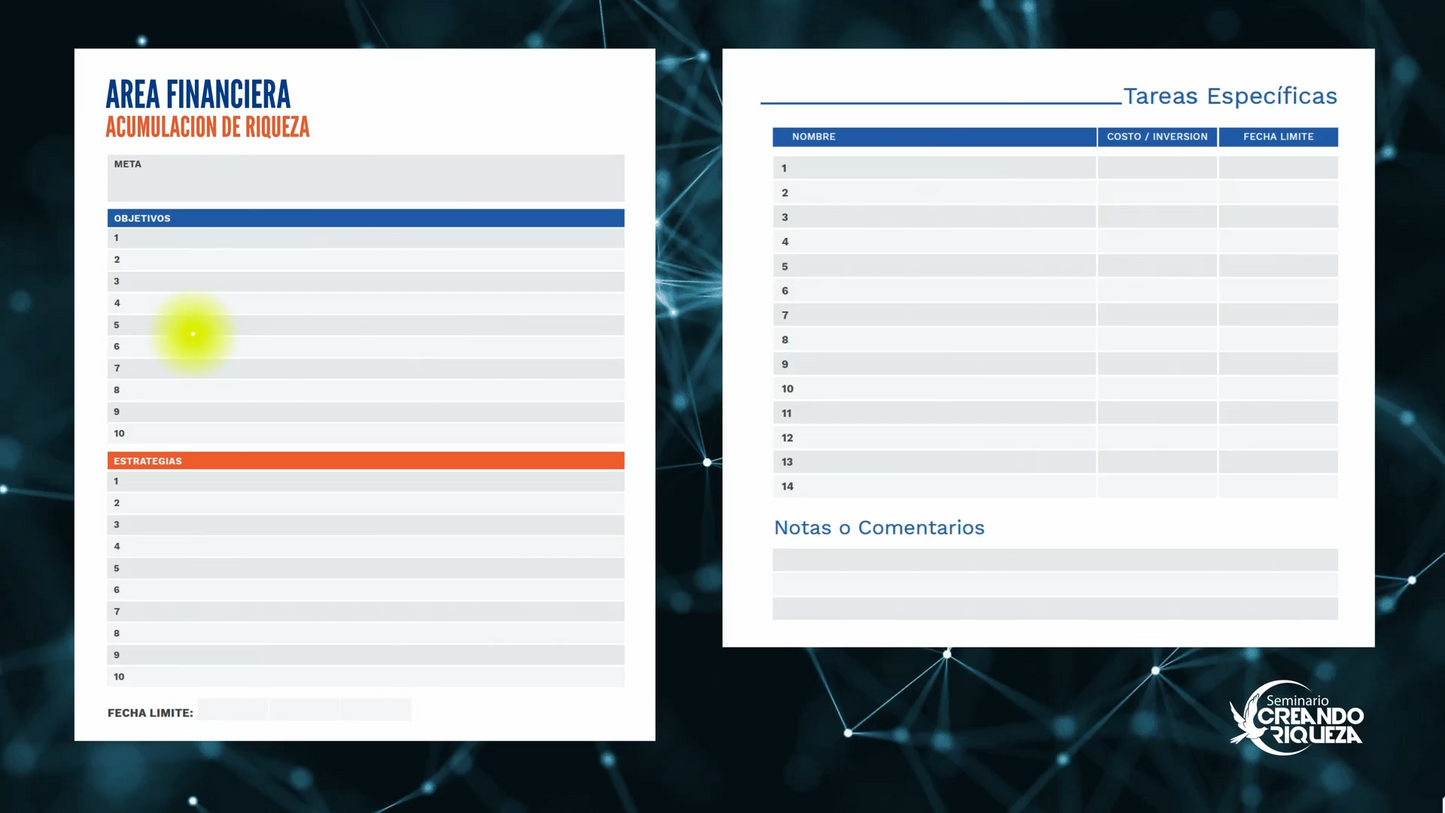Click the COSTO / INVERSION column header

(x=1157, y=137)
